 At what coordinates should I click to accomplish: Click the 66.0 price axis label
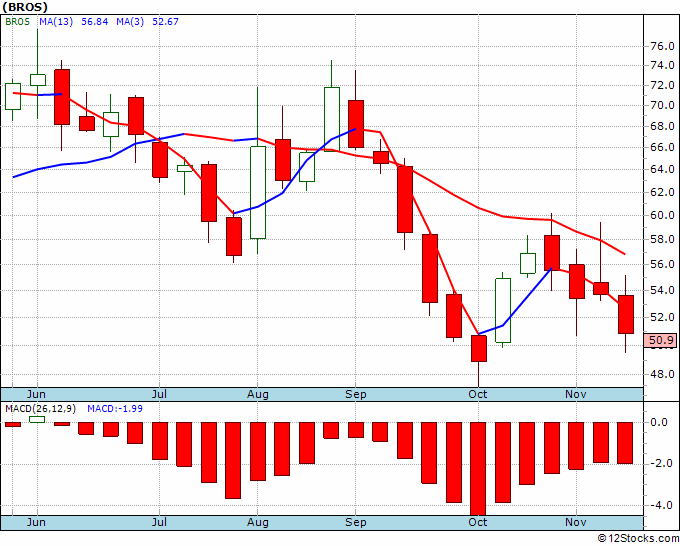[x=662, y=147]
